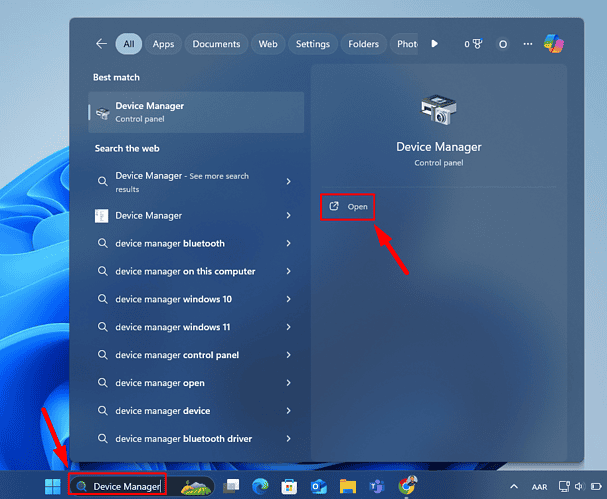Expand the Device Manager web result chevron
Viewport: 607px width, 499px height.
pos(288,215)
